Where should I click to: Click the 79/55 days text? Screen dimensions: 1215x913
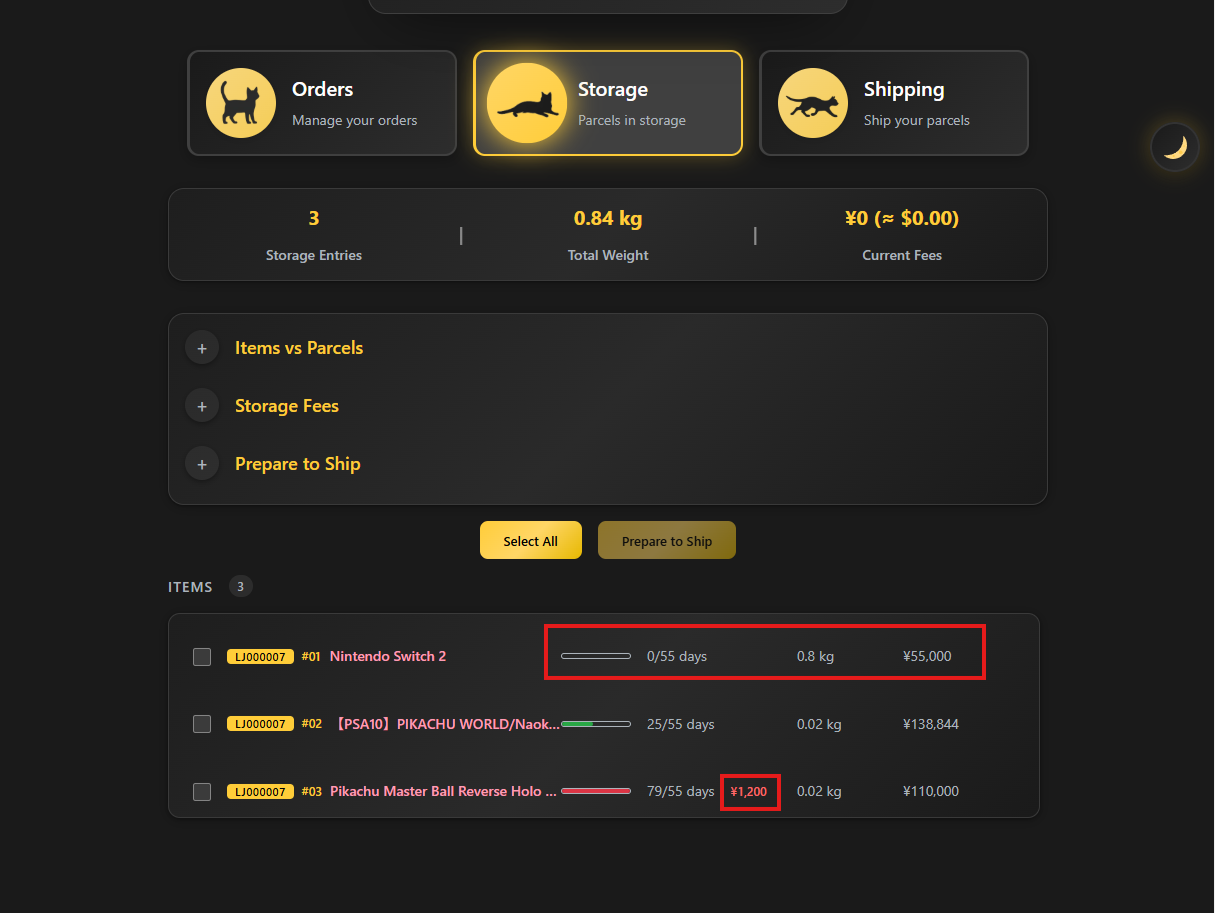681,792
